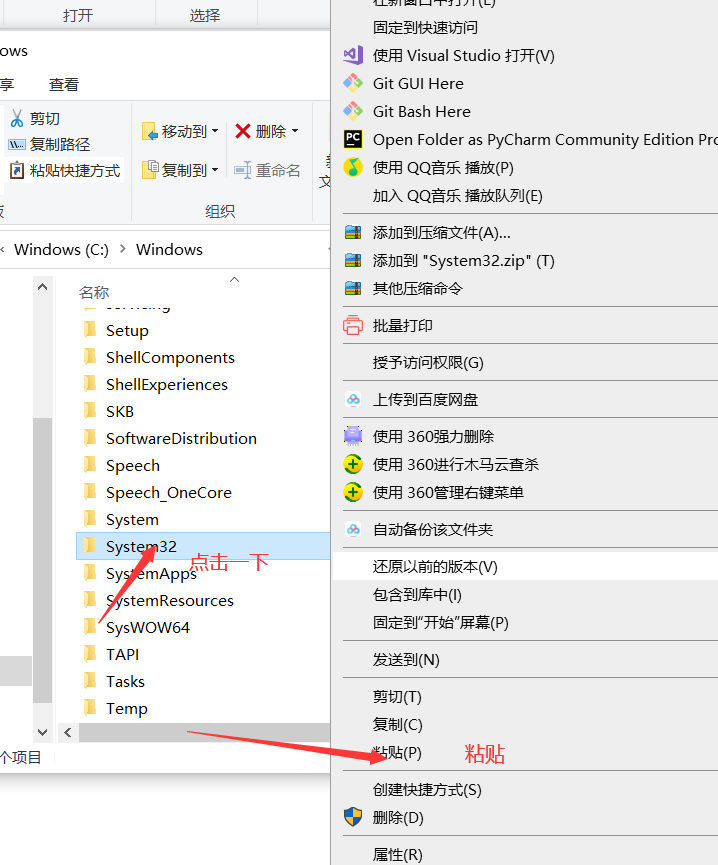This screenshot has width=718, height=865.
Task: Click the scissors 剪切 icon in ribbon
Action: click(x=17, y=118)
